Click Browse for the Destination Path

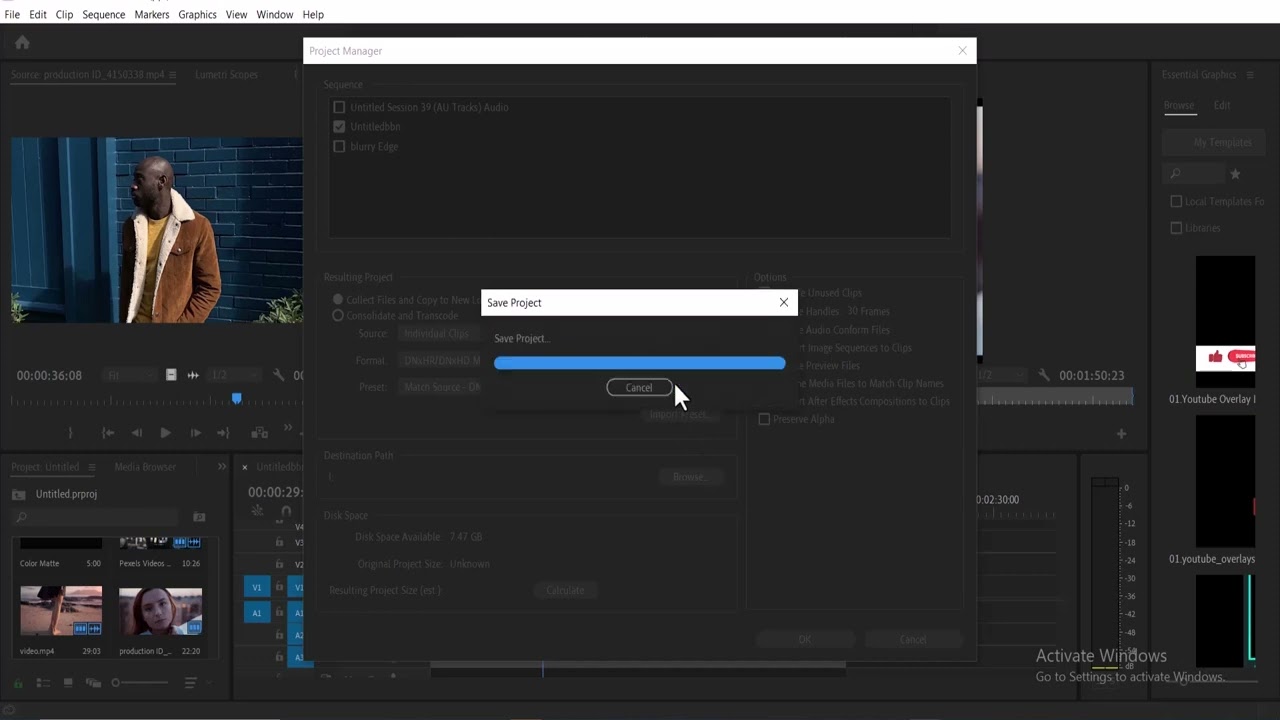click(x=690, y=477)
